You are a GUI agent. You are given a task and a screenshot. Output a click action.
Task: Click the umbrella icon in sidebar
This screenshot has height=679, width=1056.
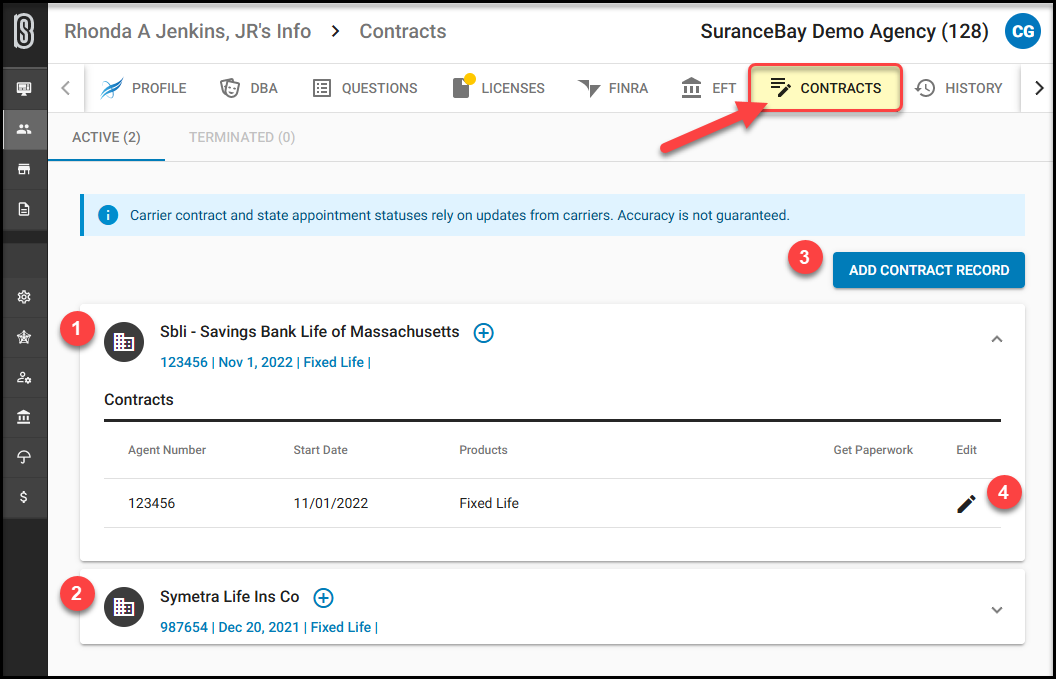click(x=24, y=457)
